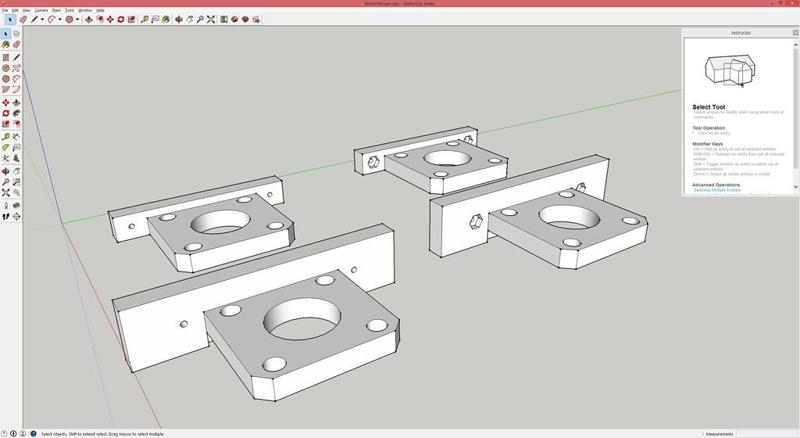Open the Tools menu
800x438 pixels.
(69, 10)
